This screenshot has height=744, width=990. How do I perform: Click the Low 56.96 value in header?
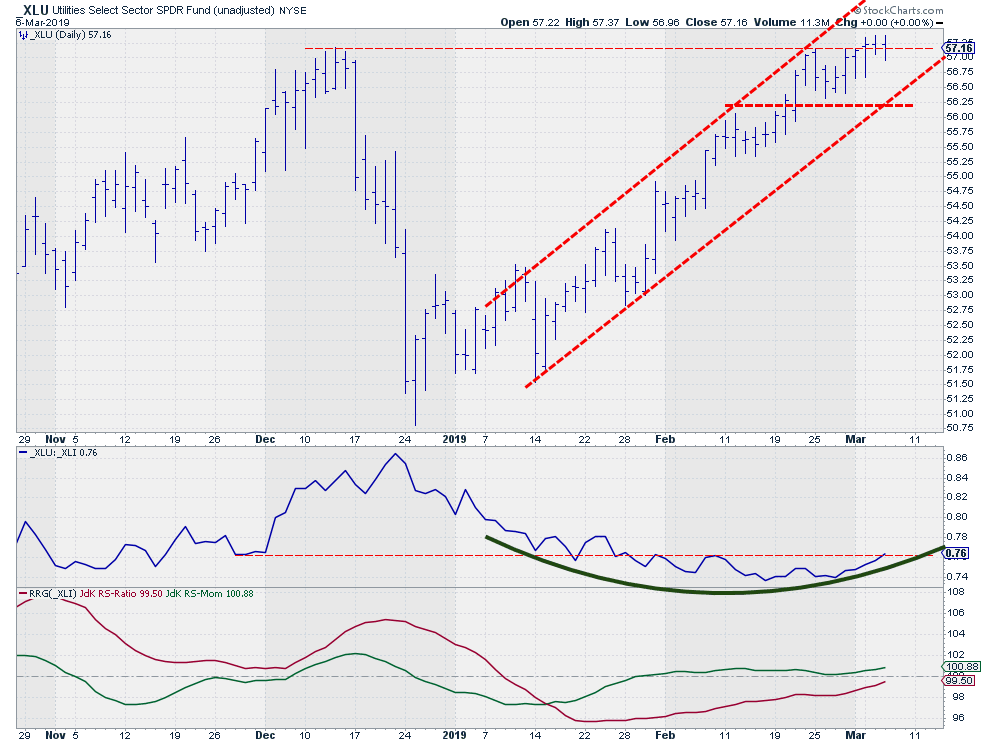pos(652,22)
